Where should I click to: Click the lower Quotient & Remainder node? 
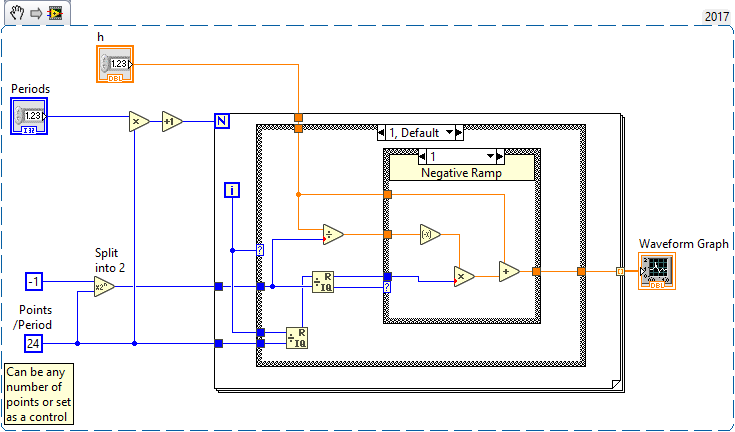pos(297,338)
